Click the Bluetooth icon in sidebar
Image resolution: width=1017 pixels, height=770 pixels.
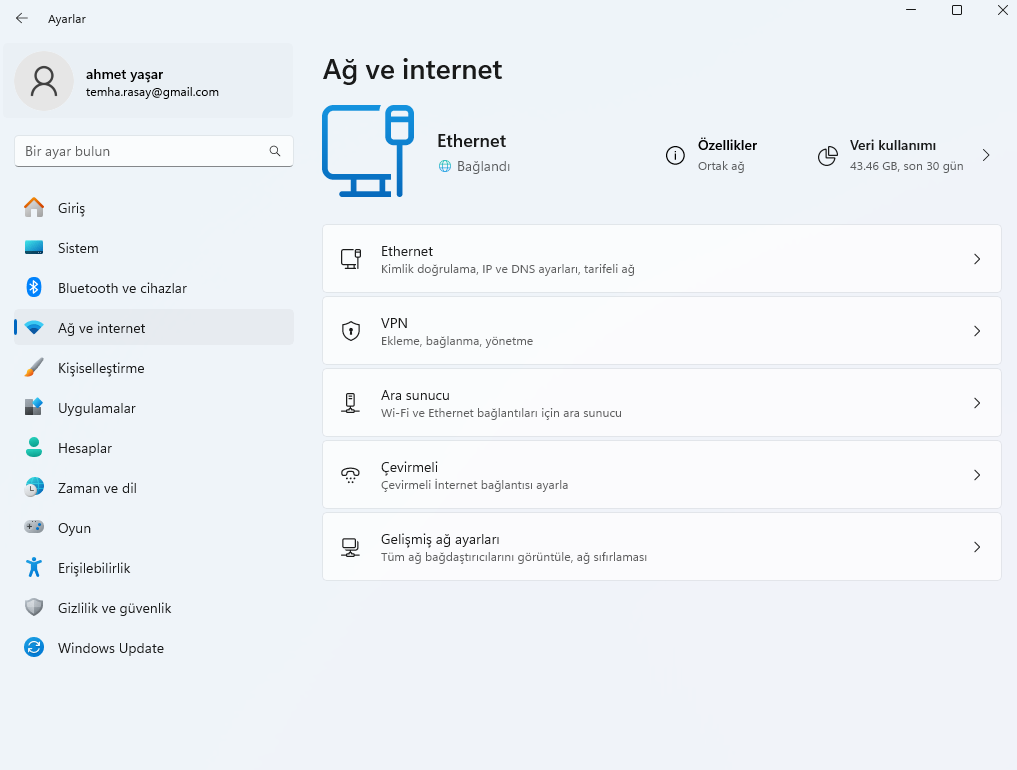click(34, 288)
